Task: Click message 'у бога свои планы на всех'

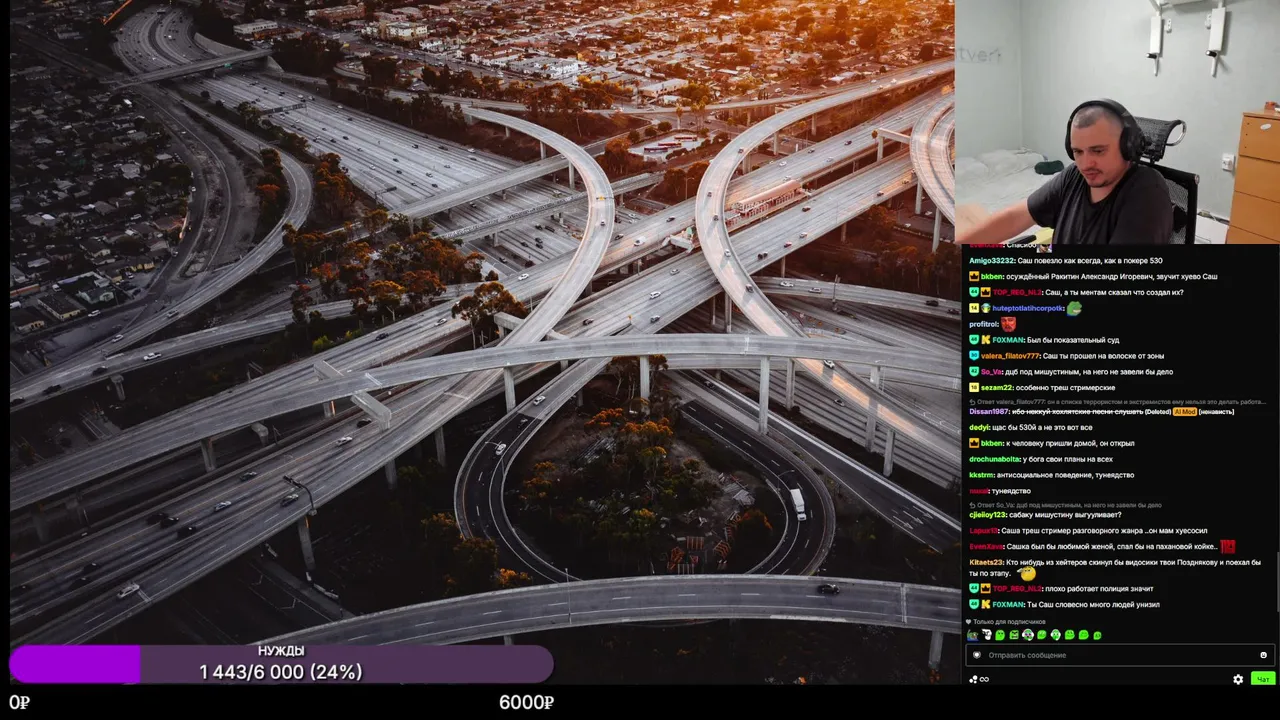Action: click(x=1068, y=459)
